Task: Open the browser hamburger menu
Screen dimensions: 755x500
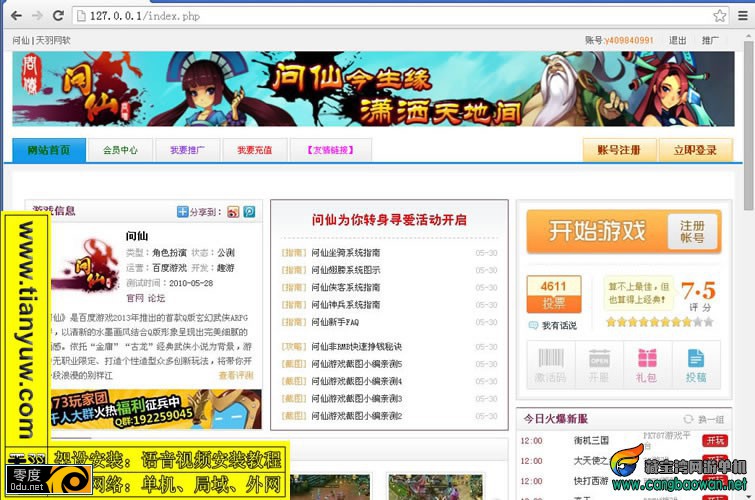Action: point(743,16)
